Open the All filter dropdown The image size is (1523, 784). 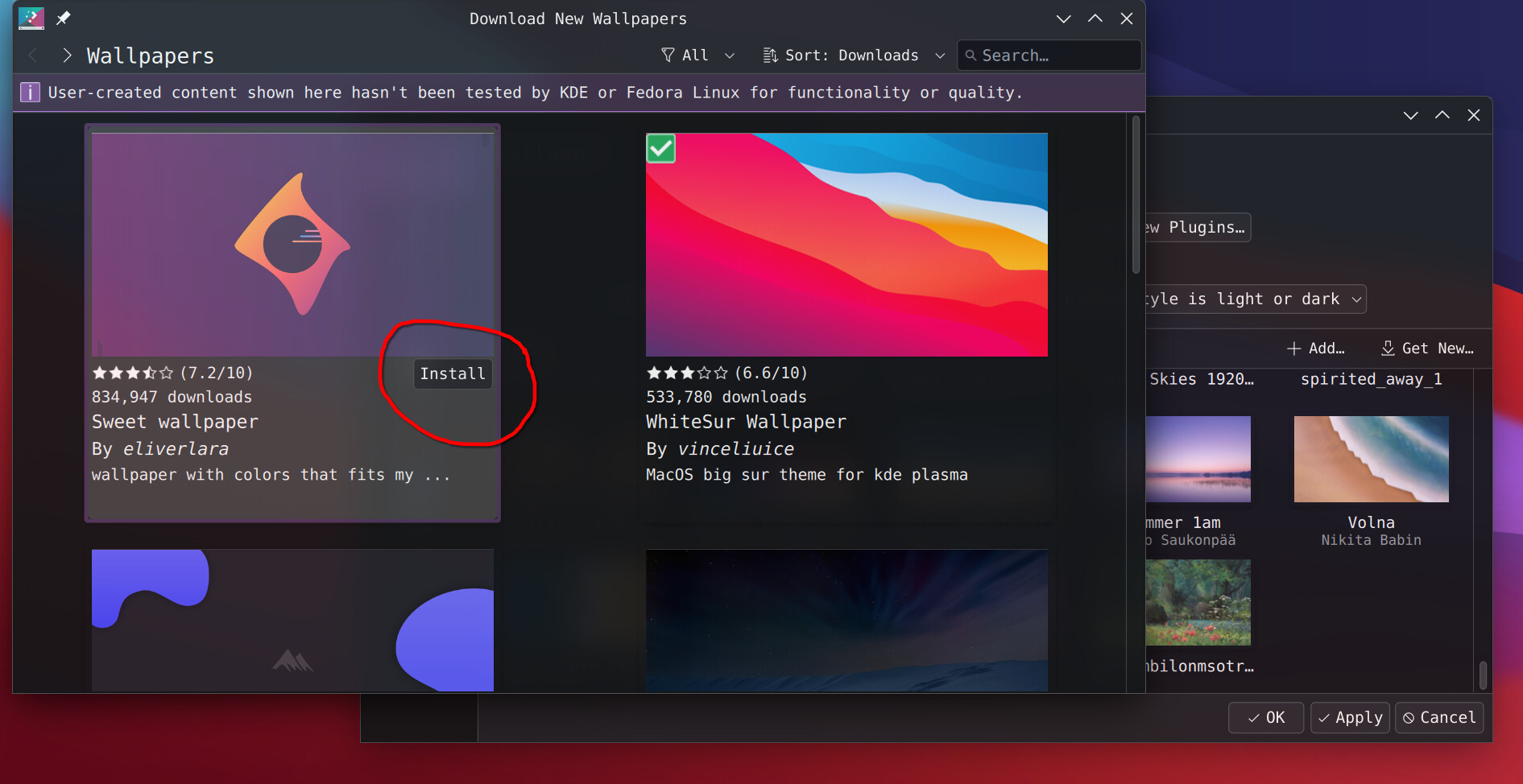[697, 56]
